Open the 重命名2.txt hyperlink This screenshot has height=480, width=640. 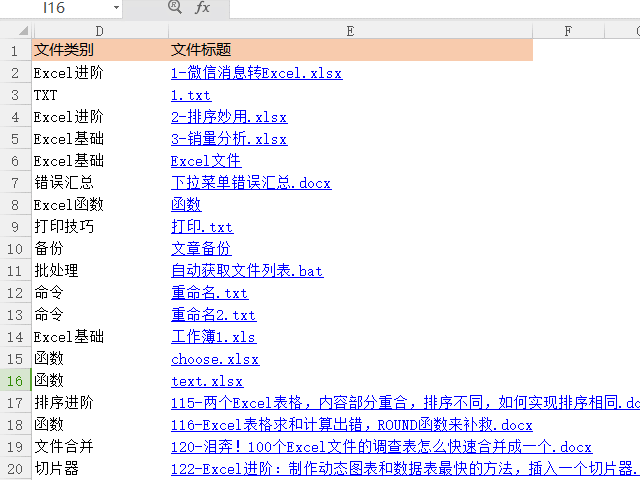point(213,315)
